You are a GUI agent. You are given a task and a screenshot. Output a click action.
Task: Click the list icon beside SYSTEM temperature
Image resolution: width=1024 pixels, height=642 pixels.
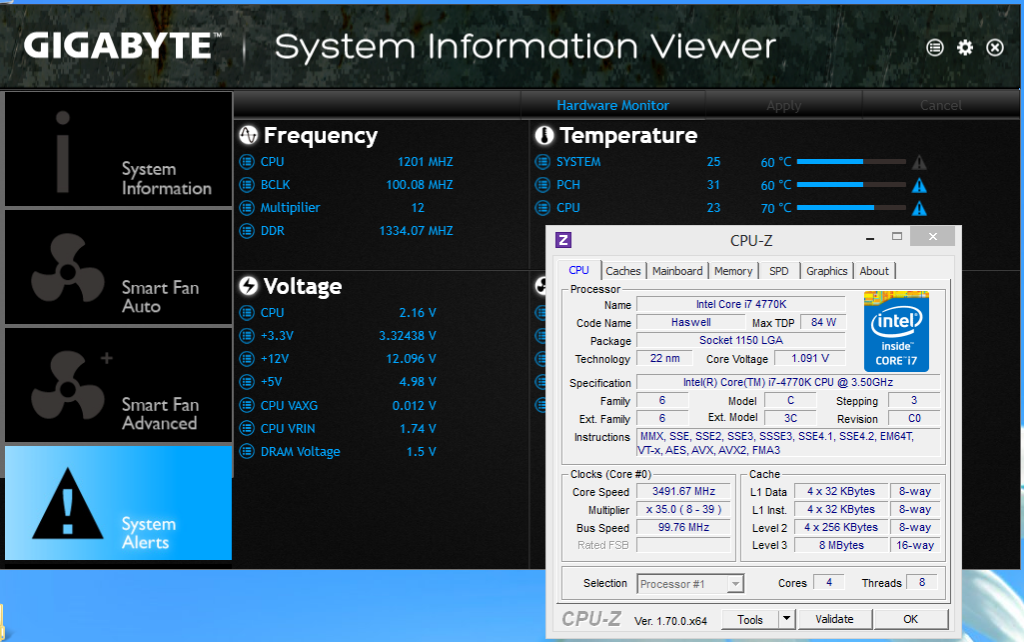click(543, 162)
